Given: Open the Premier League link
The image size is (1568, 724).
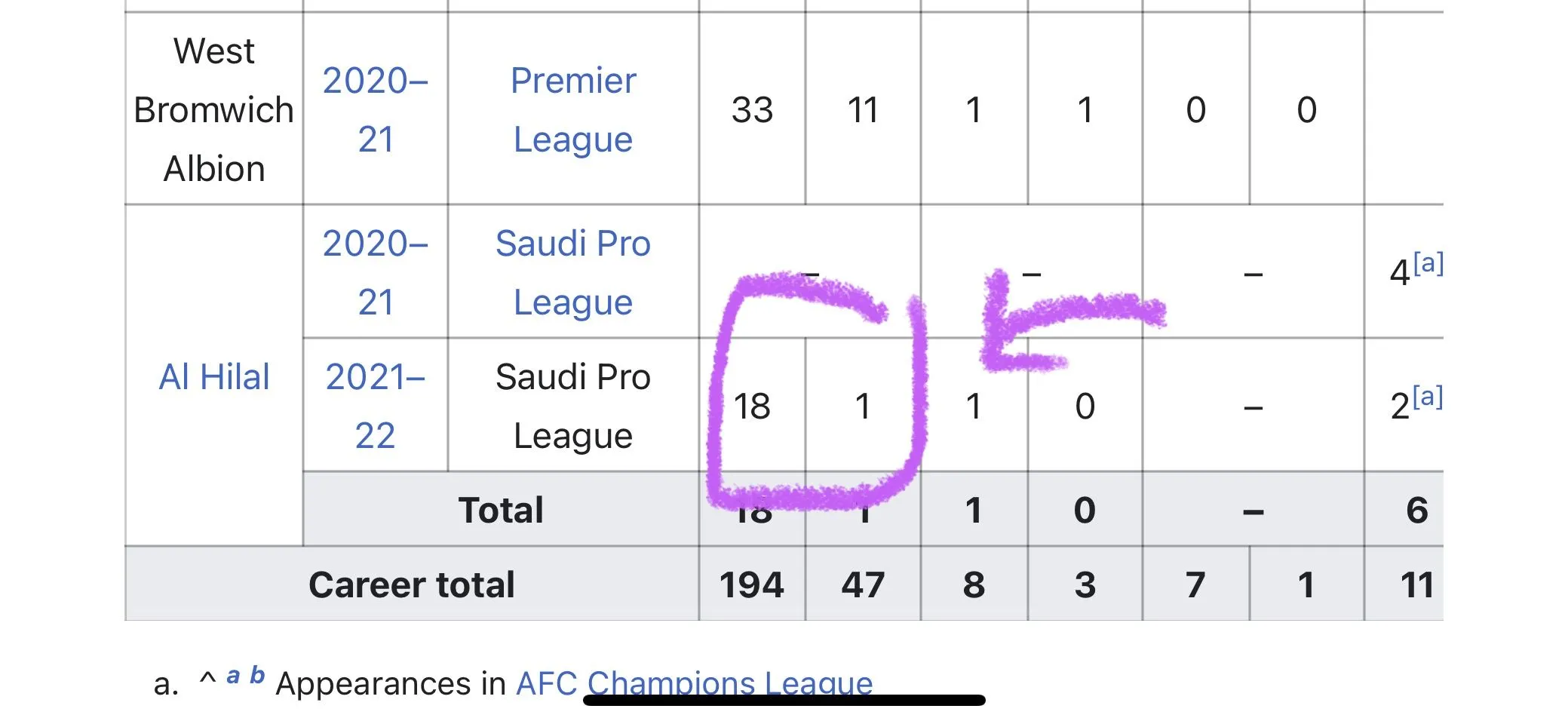Looking at the screenshot, I should point(573,110).
